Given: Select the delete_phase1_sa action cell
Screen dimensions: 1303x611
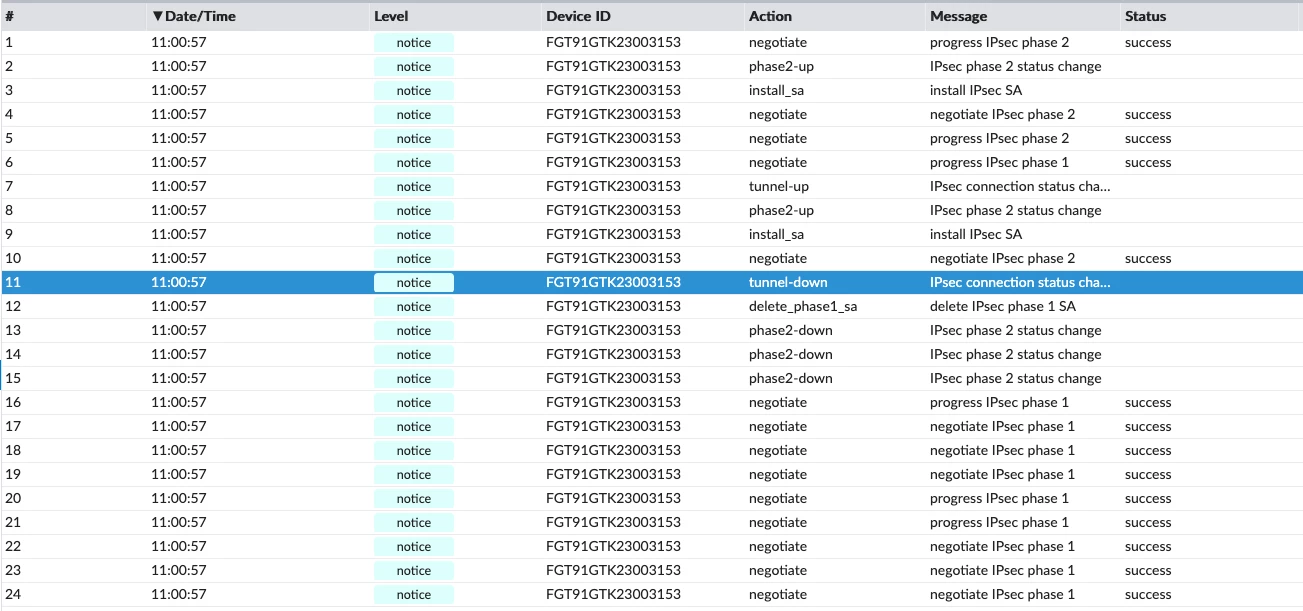Looking at the screenshot, I should (x=803, y=306).
